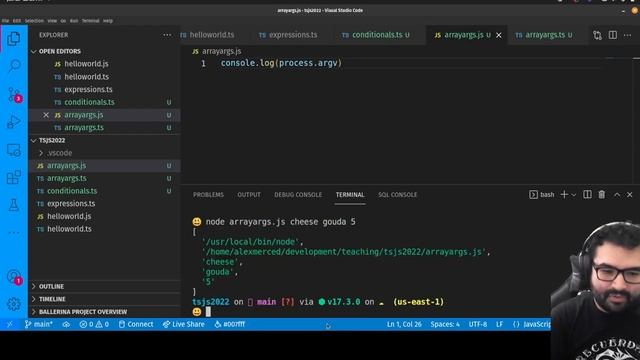Screen dimensions: 640x360
Task: Click Ln 1, Col 26 cursor position
Action: click(404, 324)
